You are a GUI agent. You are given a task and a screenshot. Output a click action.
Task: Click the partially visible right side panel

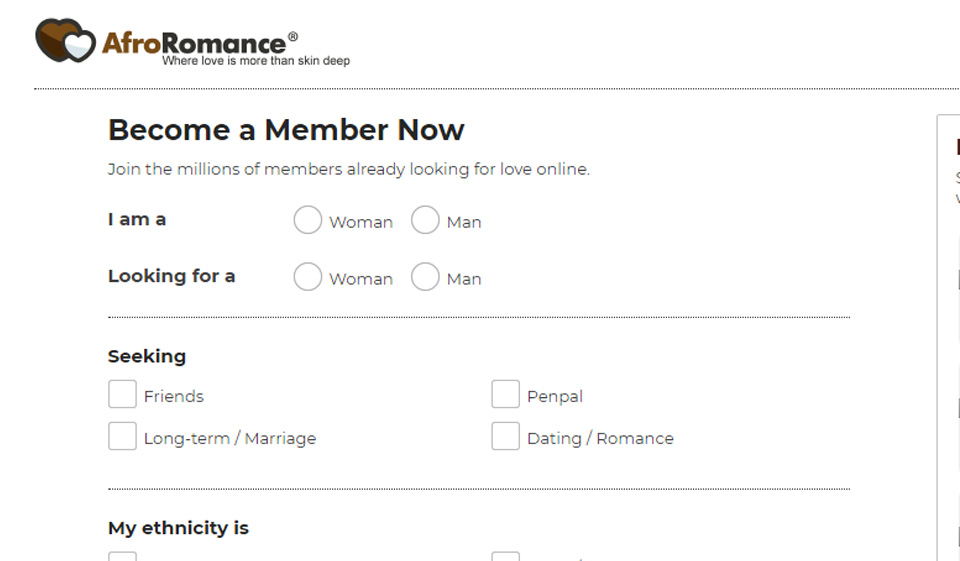tap(949, 340)
